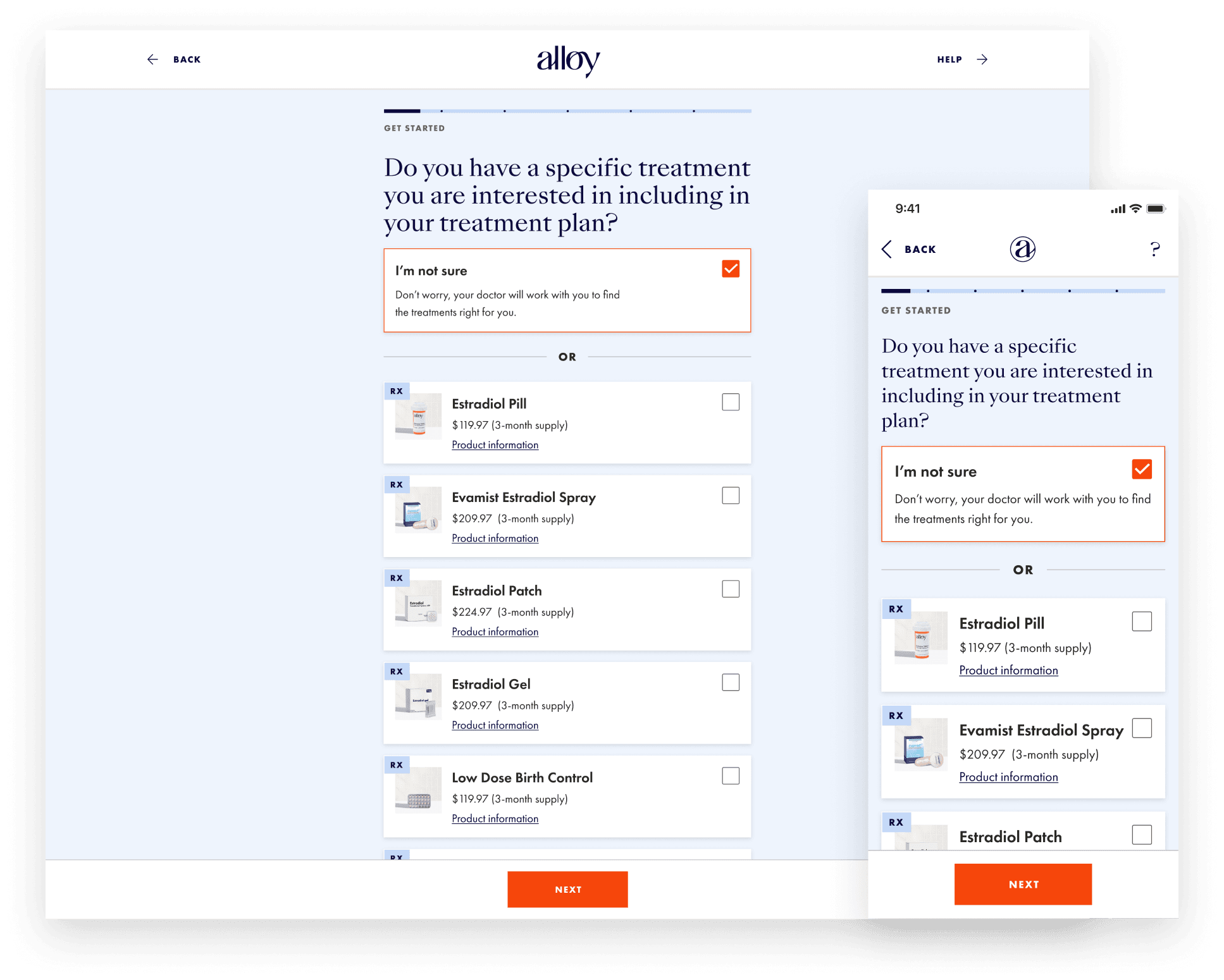Viewport: 1224px width, 980px height.
Task: Click the HELP label in desktop header
Action: (x=949, y=59)
